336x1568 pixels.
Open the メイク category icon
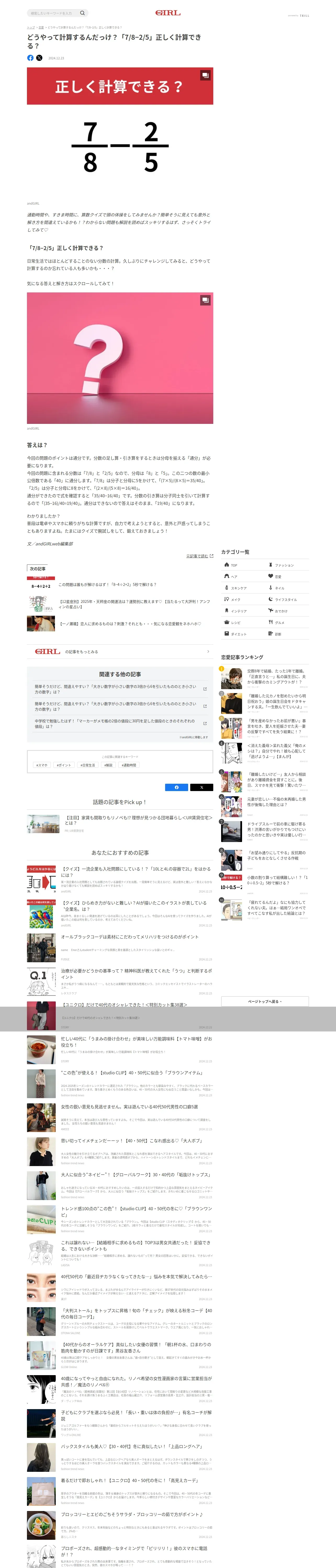point(226,599)
